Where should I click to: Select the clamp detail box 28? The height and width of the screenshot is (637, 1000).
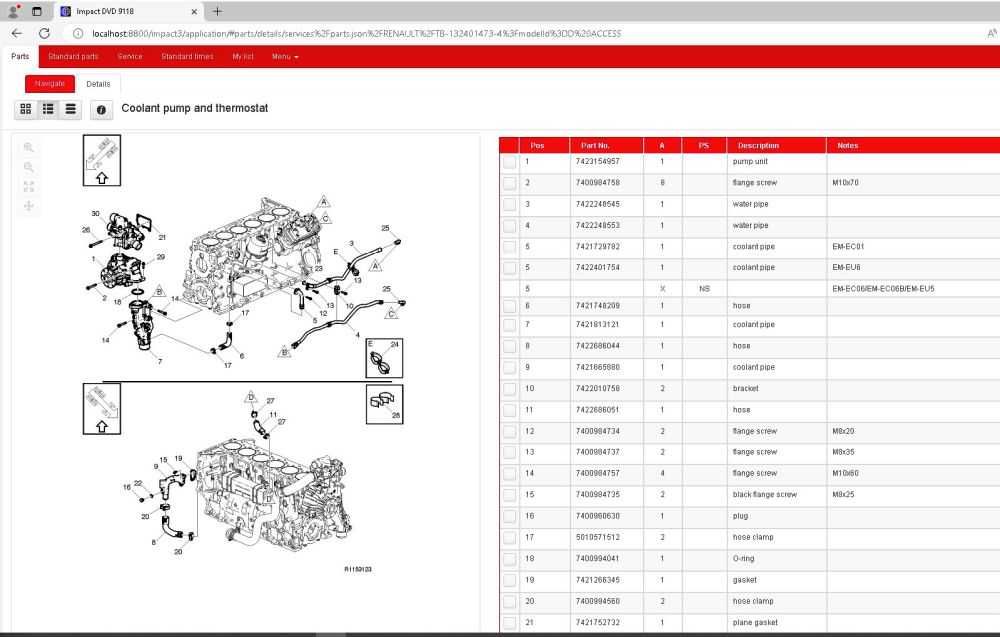pyautogui.click(x=385, y=404)
